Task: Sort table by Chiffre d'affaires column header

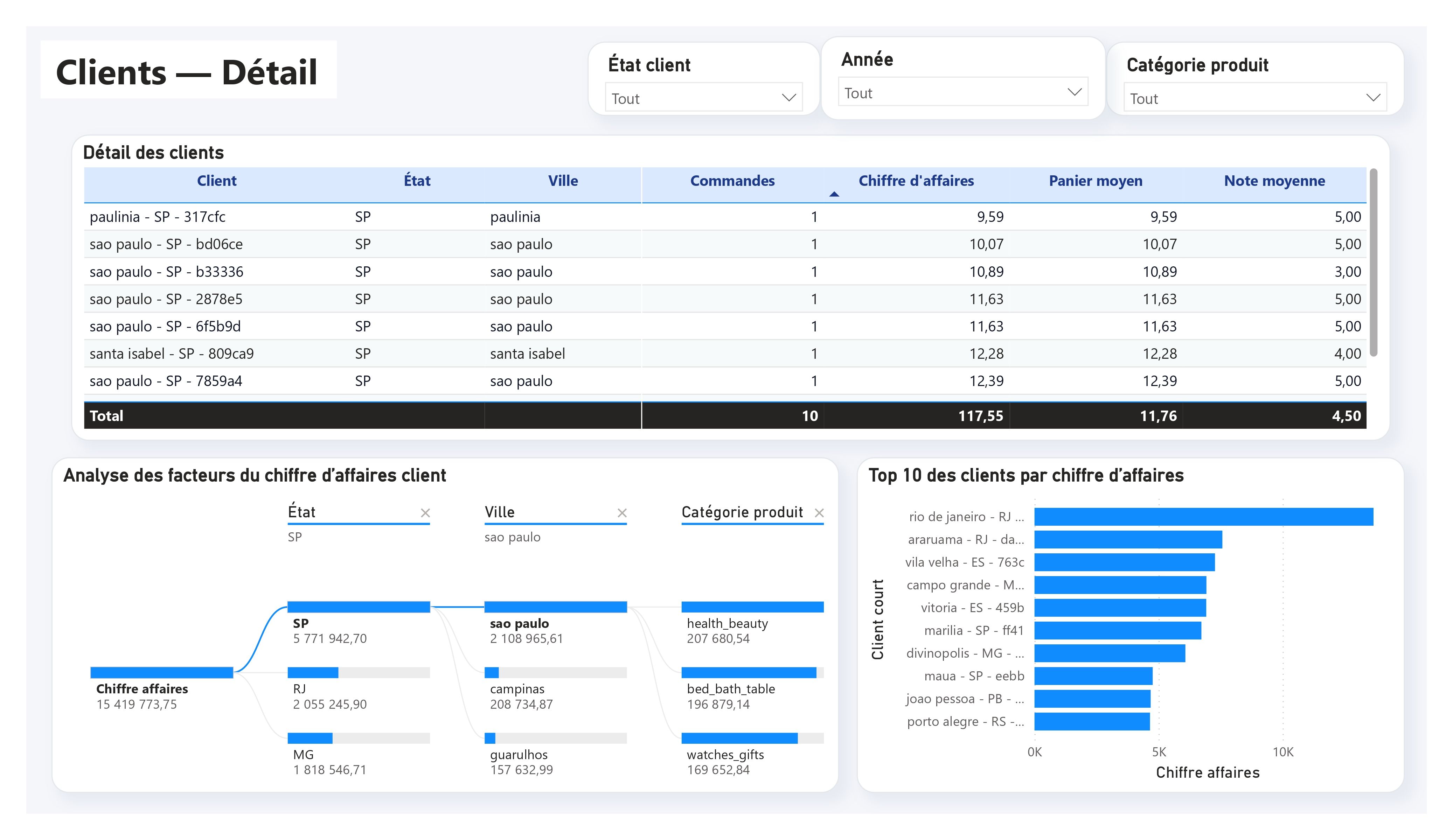Action: coord(916,181)
